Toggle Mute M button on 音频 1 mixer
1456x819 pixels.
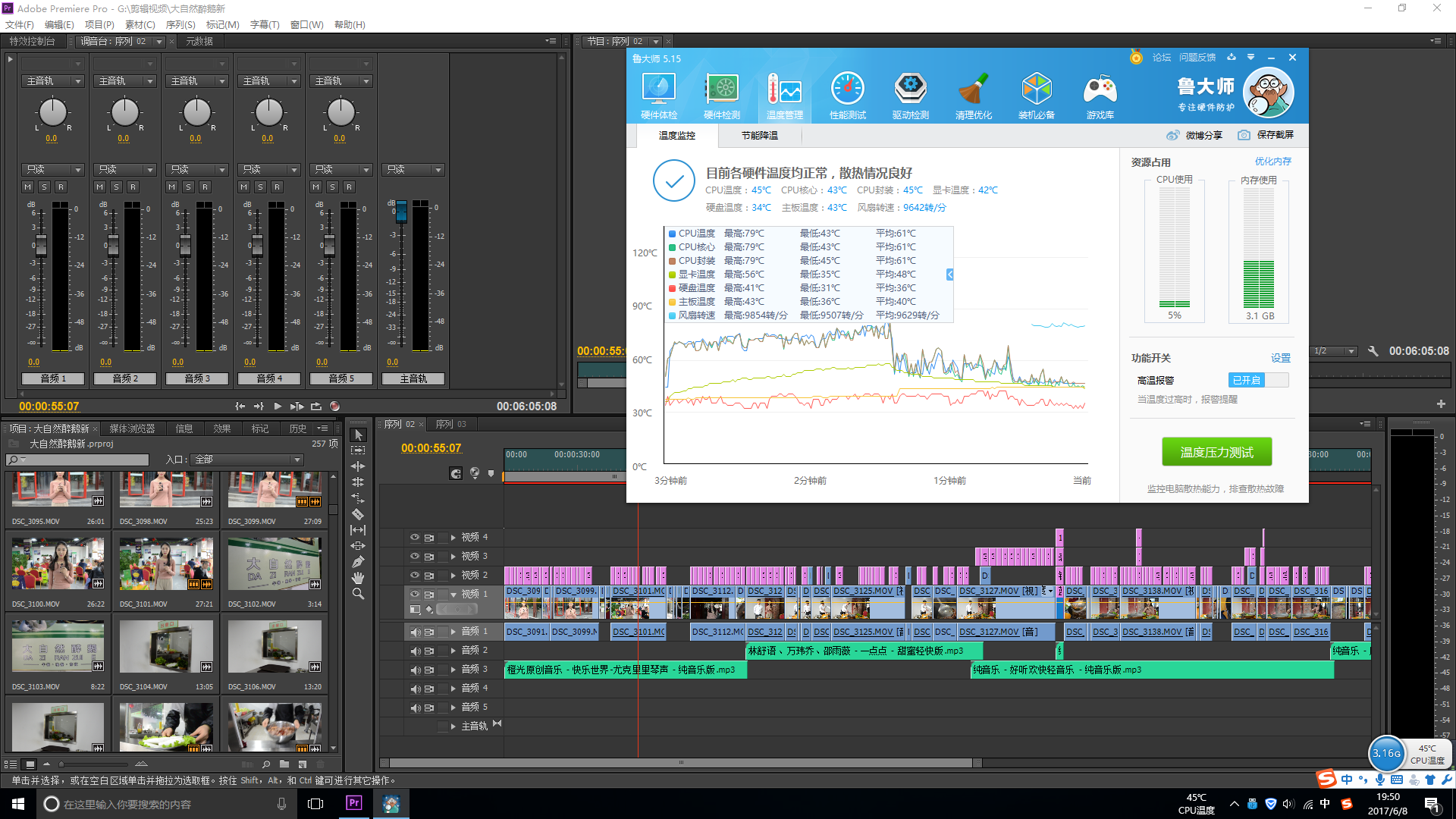pyautogui.click(x=28, y=187)
